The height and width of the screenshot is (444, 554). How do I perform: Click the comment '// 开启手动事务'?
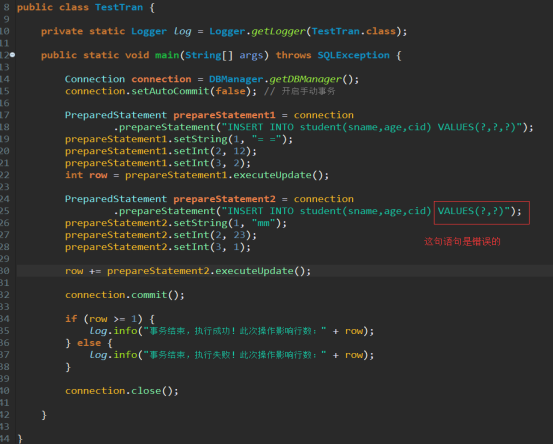tap(299, 91)
